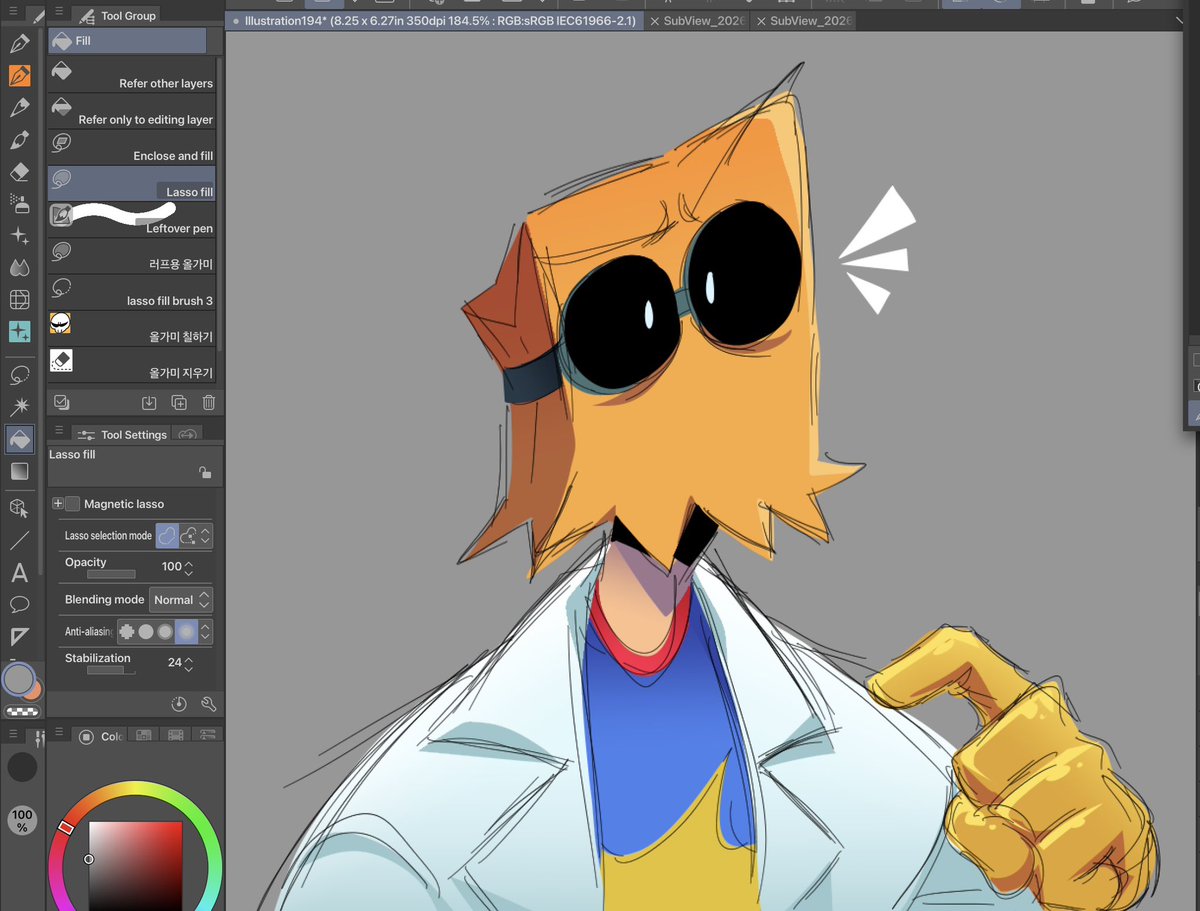The width and height of the screenshot is (1200, 911).
Task: Click the Opacity value stepper arrows
Action: click(x=189, y=567)
